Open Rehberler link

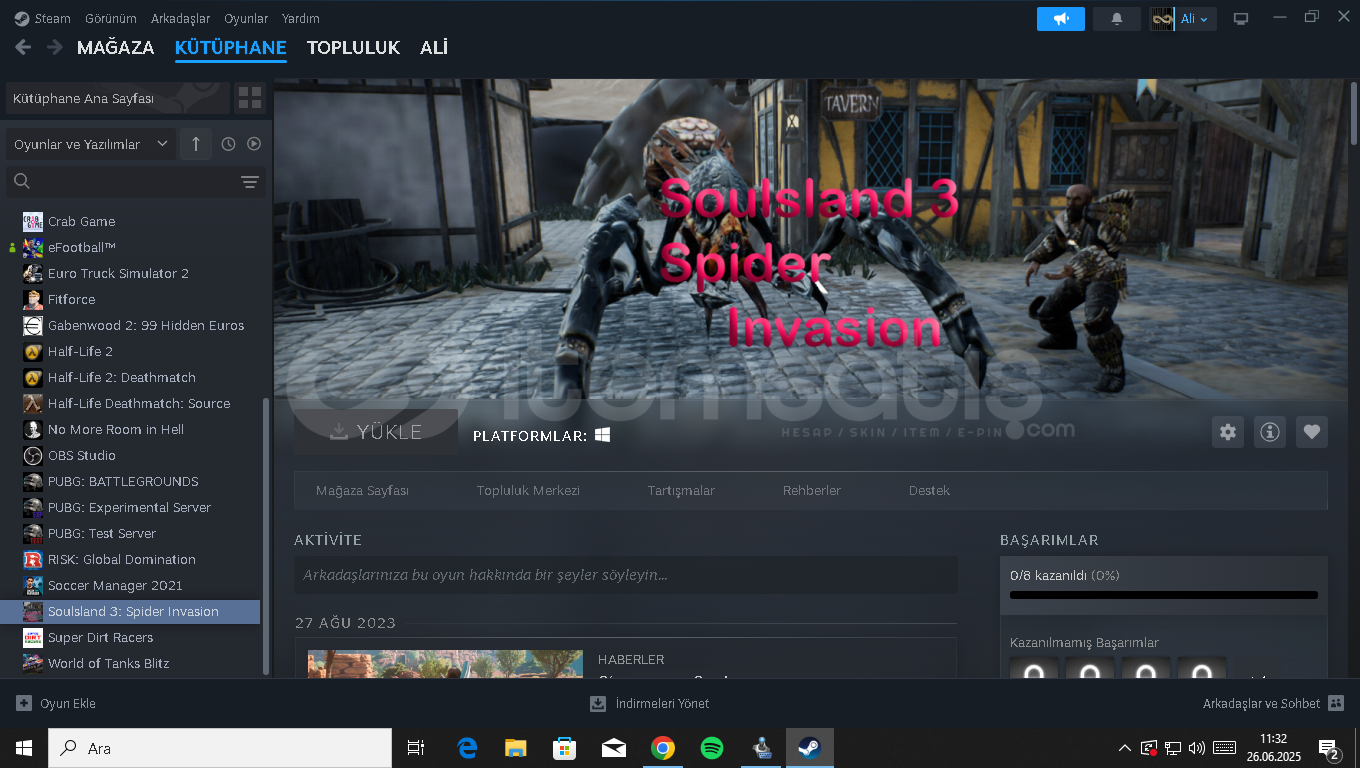(812, 490)
